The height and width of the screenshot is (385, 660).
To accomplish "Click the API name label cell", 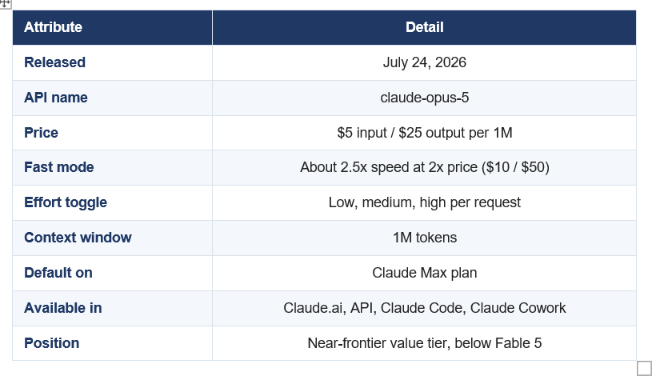I will [x=112, y=98].
